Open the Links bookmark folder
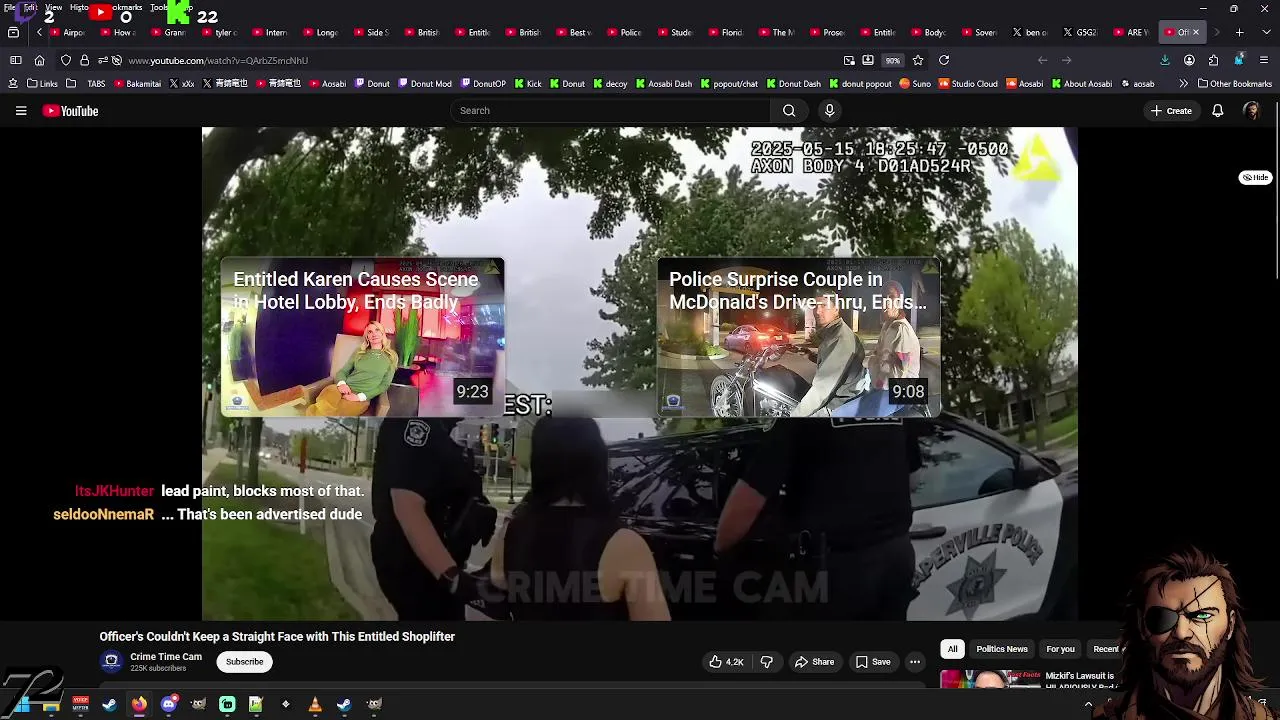Viewport: 1280px width, 720px height. coord(42,84)
